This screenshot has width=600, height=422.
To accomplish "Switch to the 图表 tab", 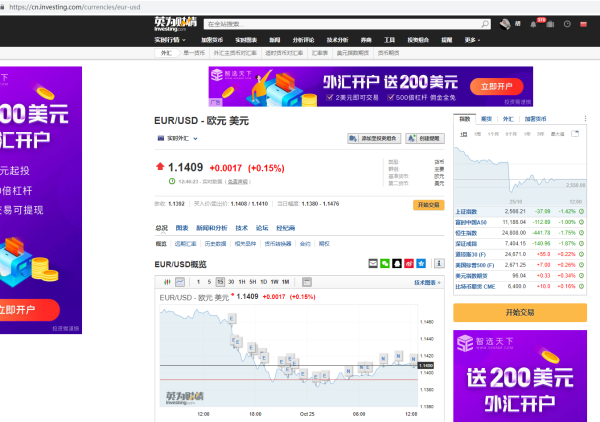I will [x=182, y=228].
